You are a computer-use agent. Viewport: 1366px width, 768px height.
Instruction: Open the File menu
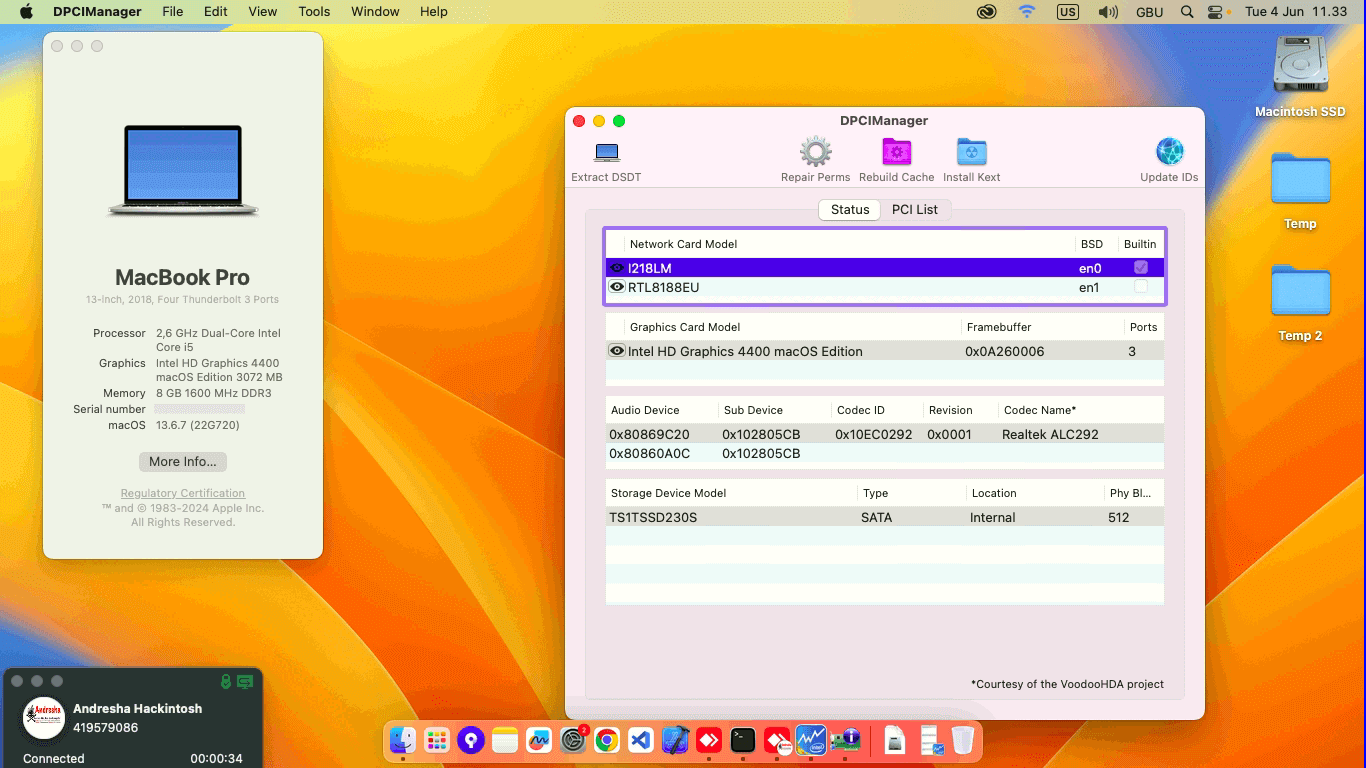pyautogui.click(x=173, y=12)
